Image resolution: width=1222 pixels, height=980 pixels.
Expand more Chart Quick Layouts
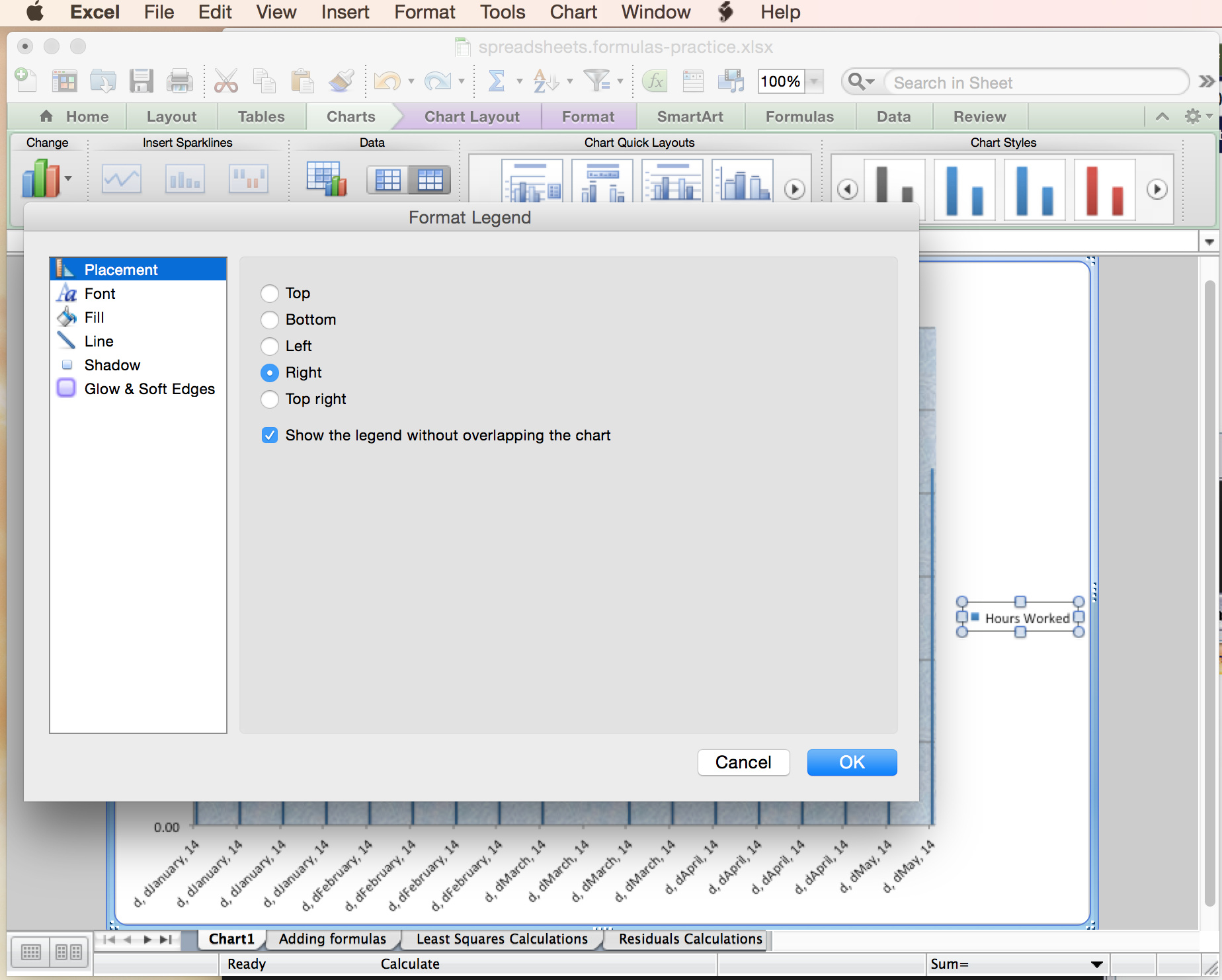(x=794, y=188)
